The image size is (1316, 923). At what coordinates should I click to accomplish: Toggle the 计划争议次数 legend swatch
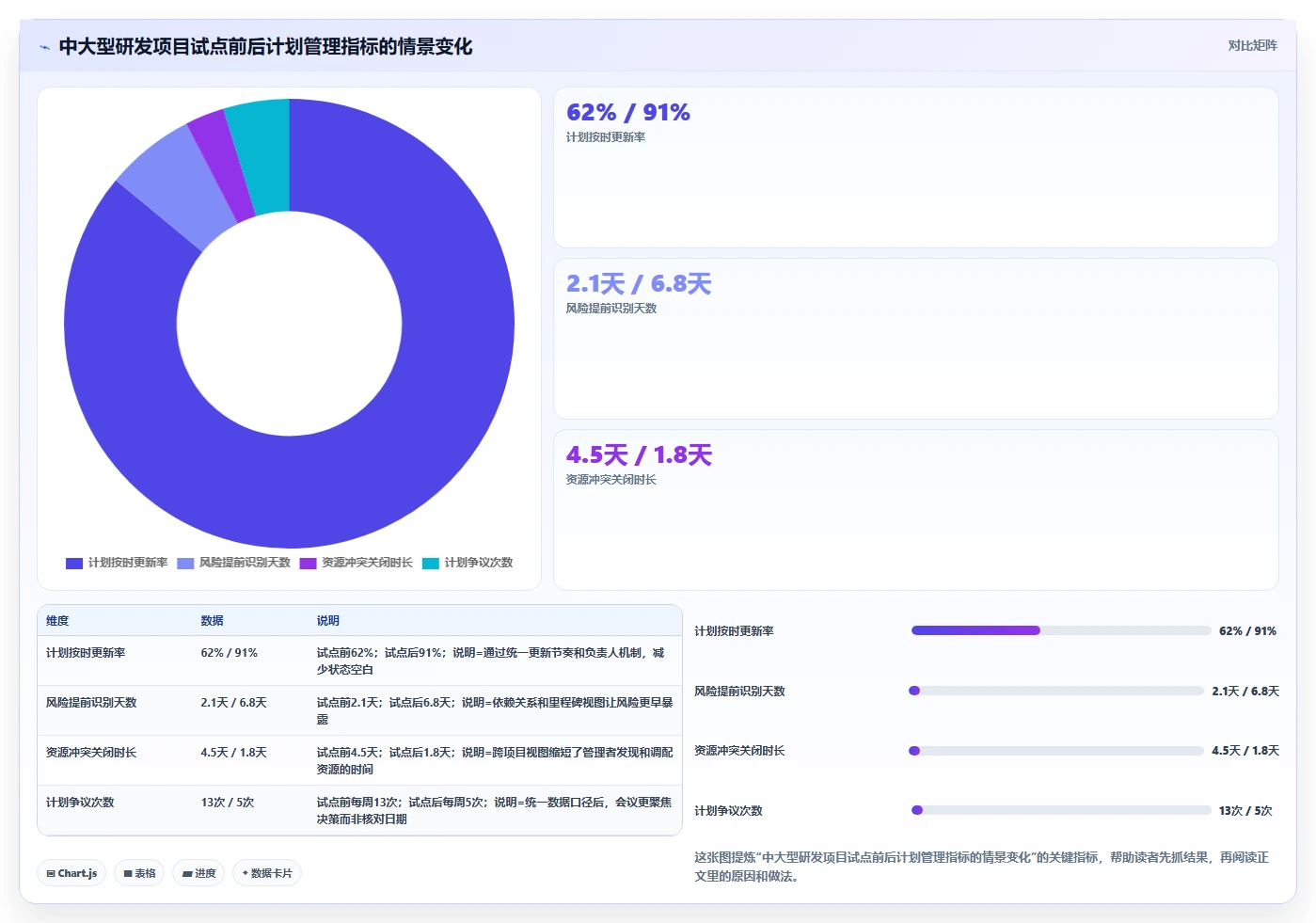click(431, 563)
